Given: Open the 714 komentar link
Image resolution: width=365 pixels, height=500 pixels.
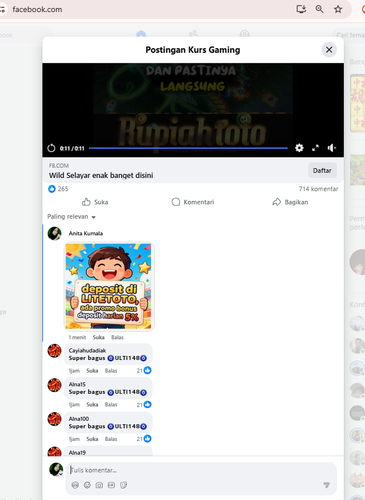Looking at the screenshot, I should 318,189.
